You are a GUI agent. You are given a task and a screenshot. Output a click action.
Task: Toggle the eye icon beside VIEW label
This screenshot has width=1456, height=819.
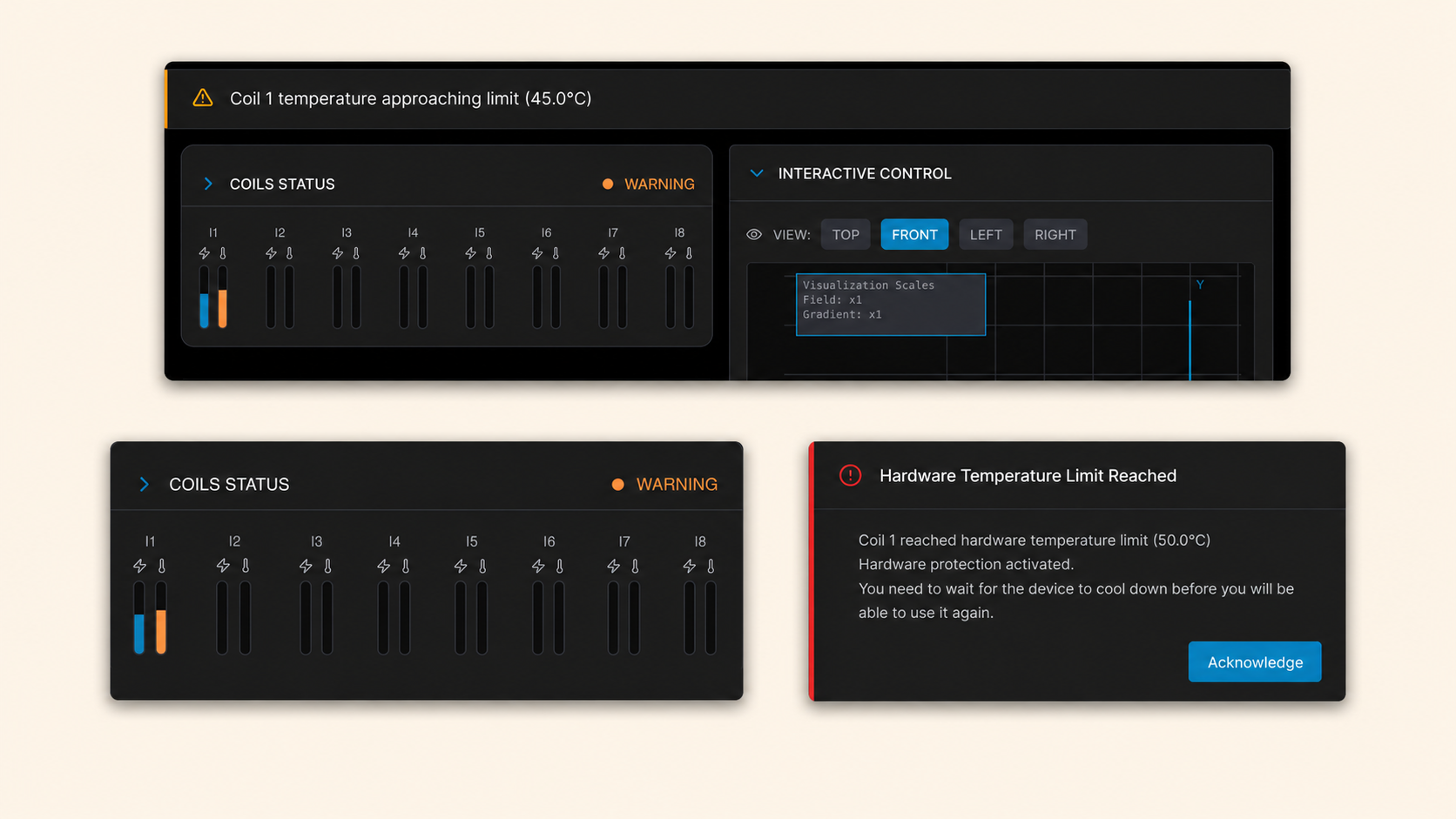pyautogui.click(x=754, y=235)
